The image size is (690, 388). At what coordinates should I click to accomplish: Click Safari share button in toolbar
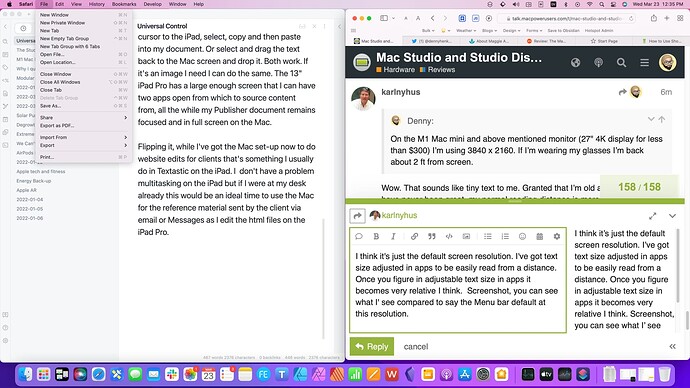coord(653,18)
